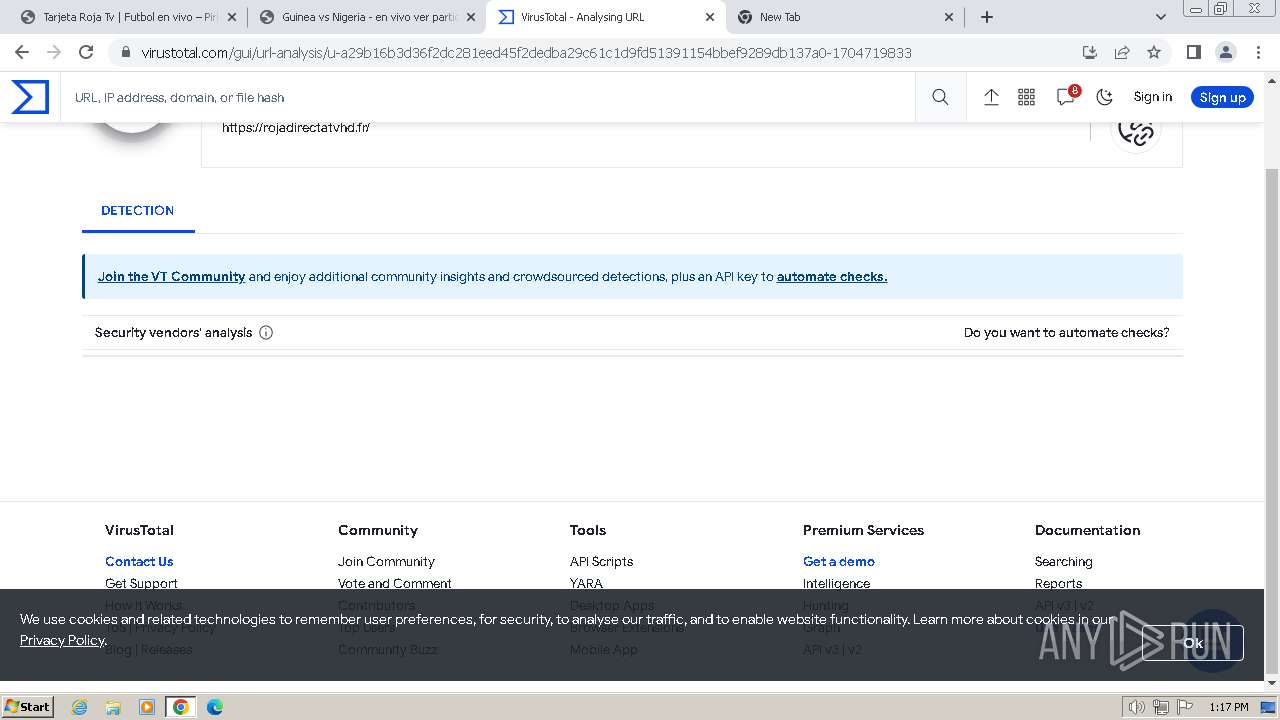Open YARA footer link
Screen dimensions: 1280x720
586,584
